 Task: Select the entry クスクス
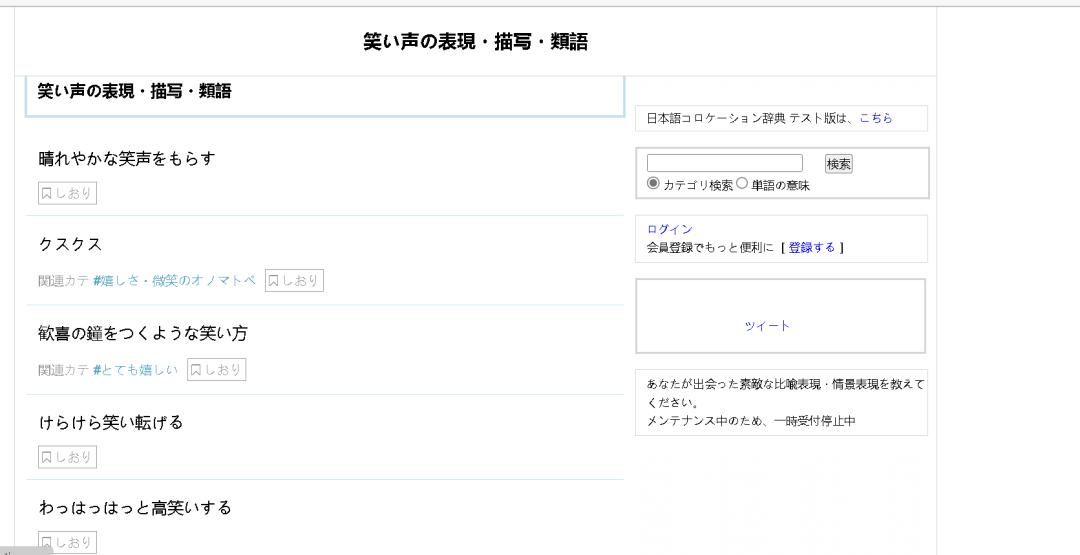(70, 244)
